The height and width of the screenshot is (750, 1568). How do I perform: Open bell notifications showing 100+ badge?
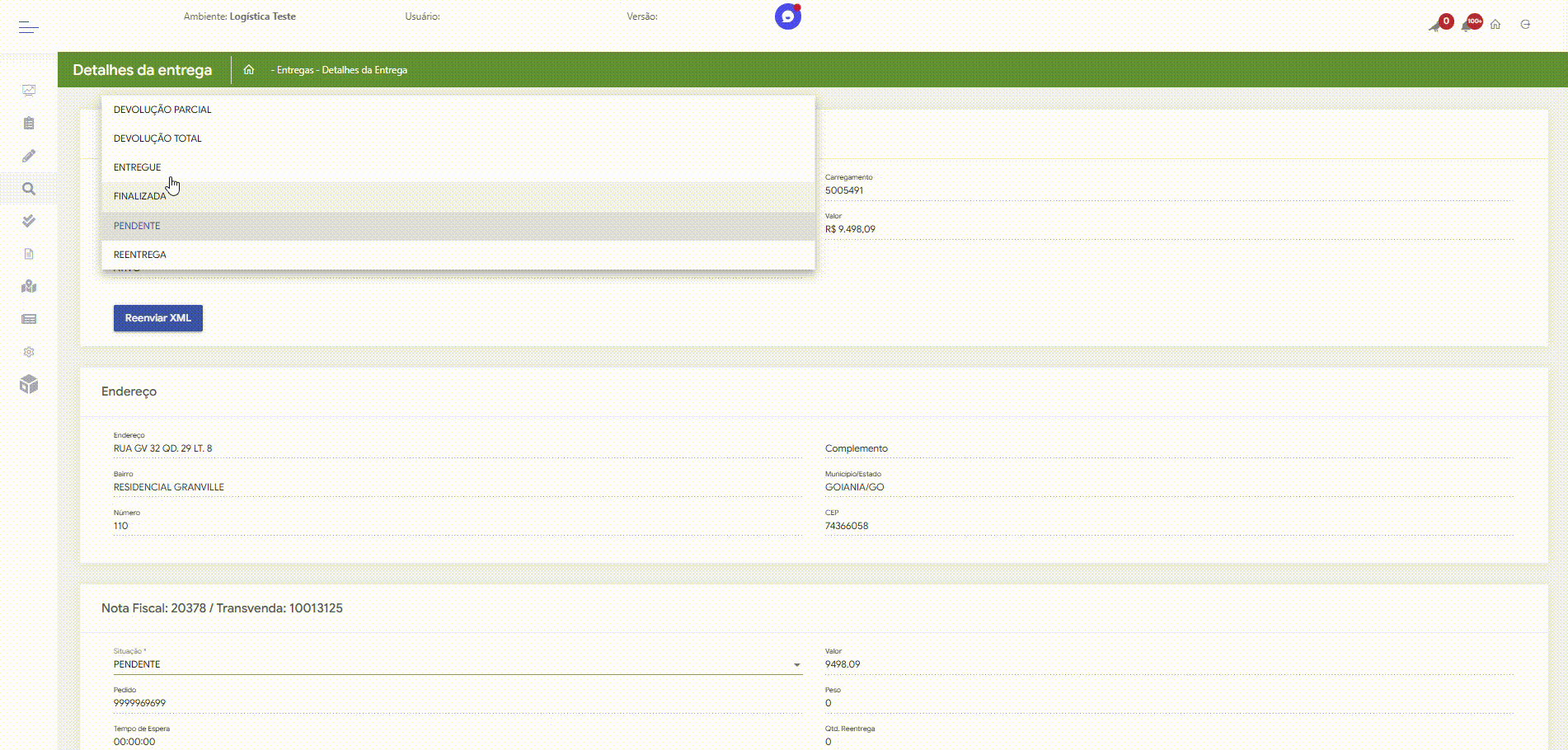coord(1469,24)
